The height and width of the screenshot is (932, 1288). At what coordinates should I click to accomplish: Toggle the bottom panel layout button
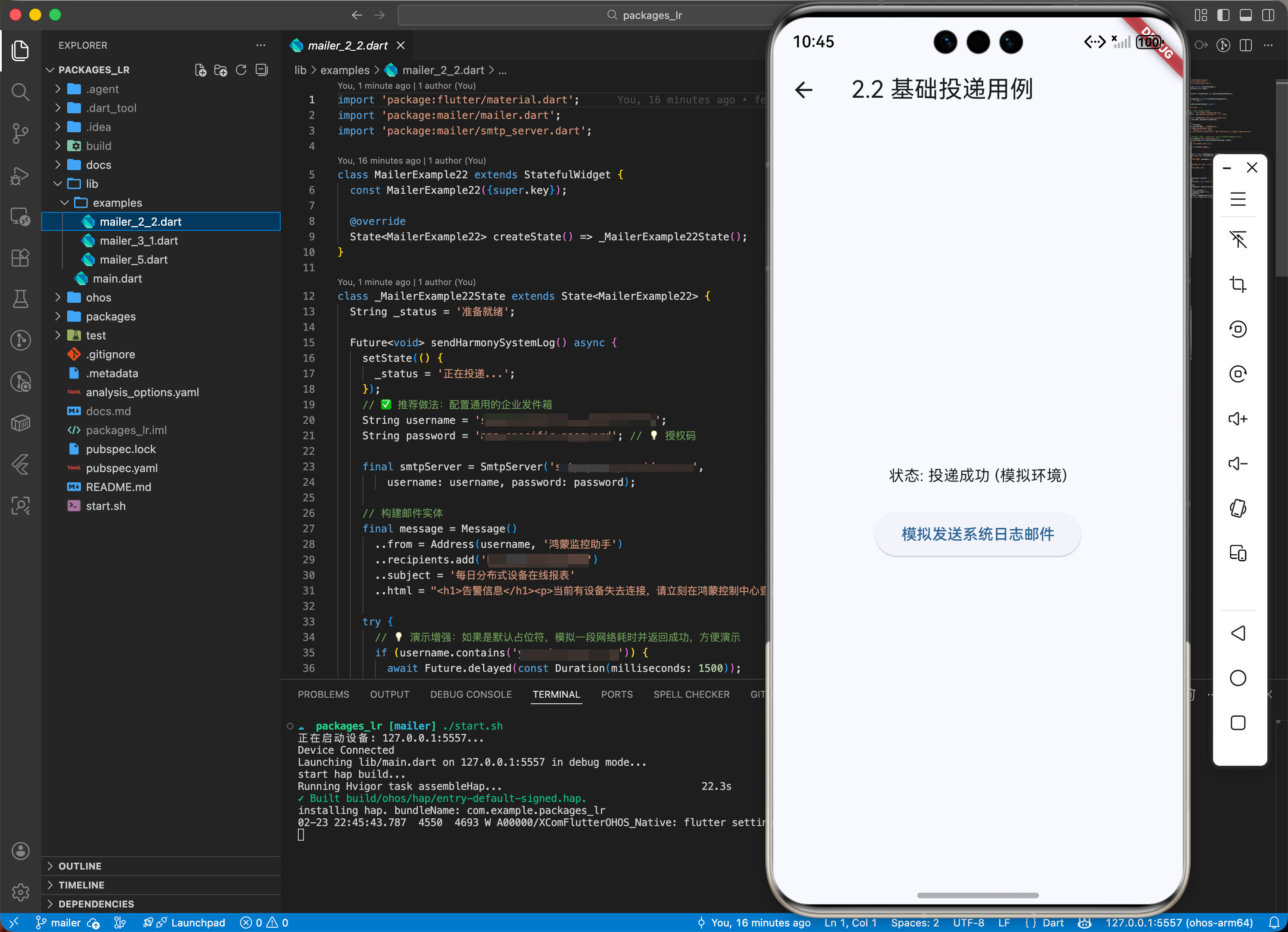pyautogui.click(x=1245, y=16)
